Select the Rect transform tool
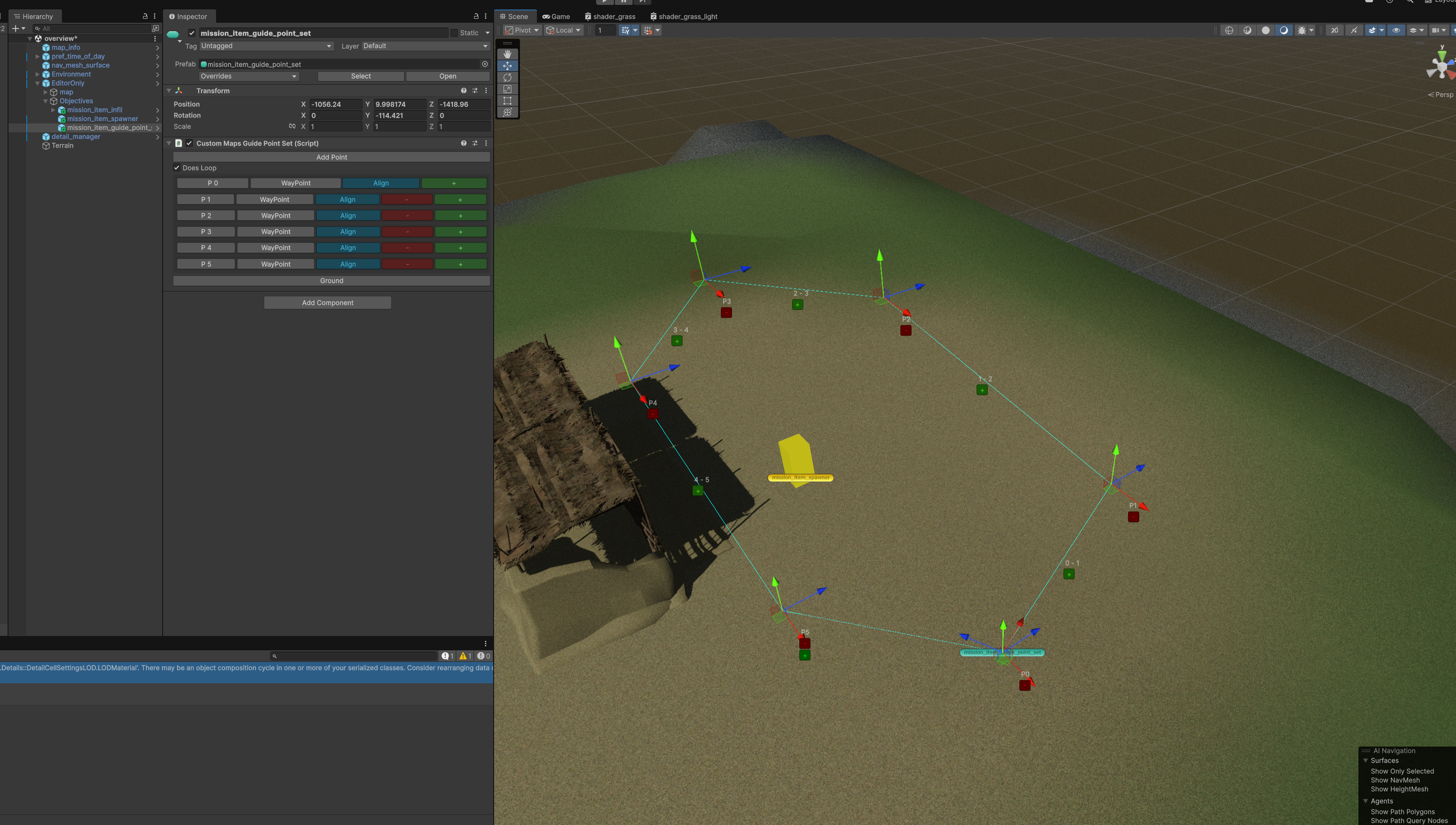The image size is (1456, 825). click(x=507, y=101)
